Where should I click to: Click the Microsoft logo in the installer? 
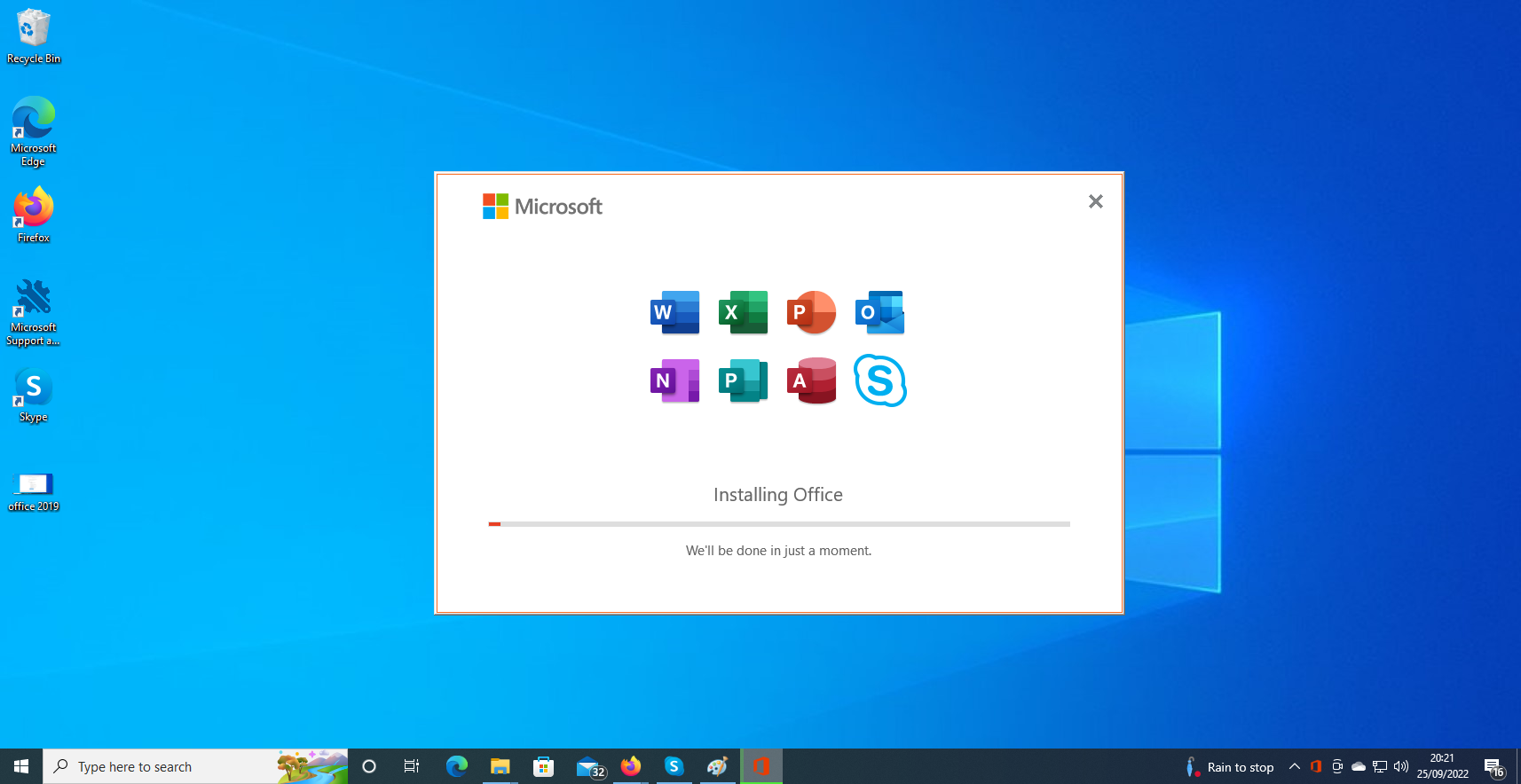[x=542, y=207]
